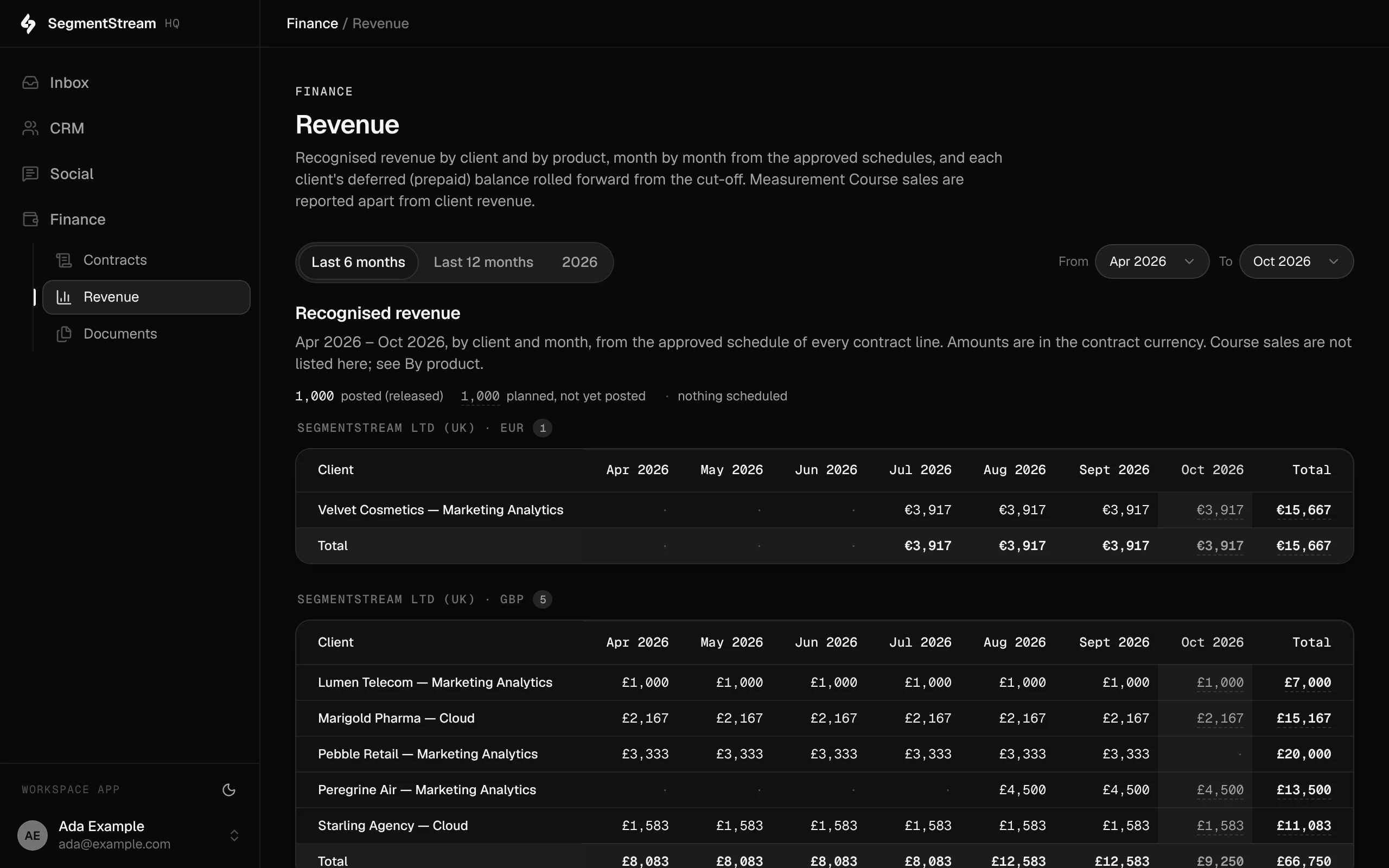Click the Finance breadcrumb link
This screenshot has height=868, width=1389.
point(312,23)
